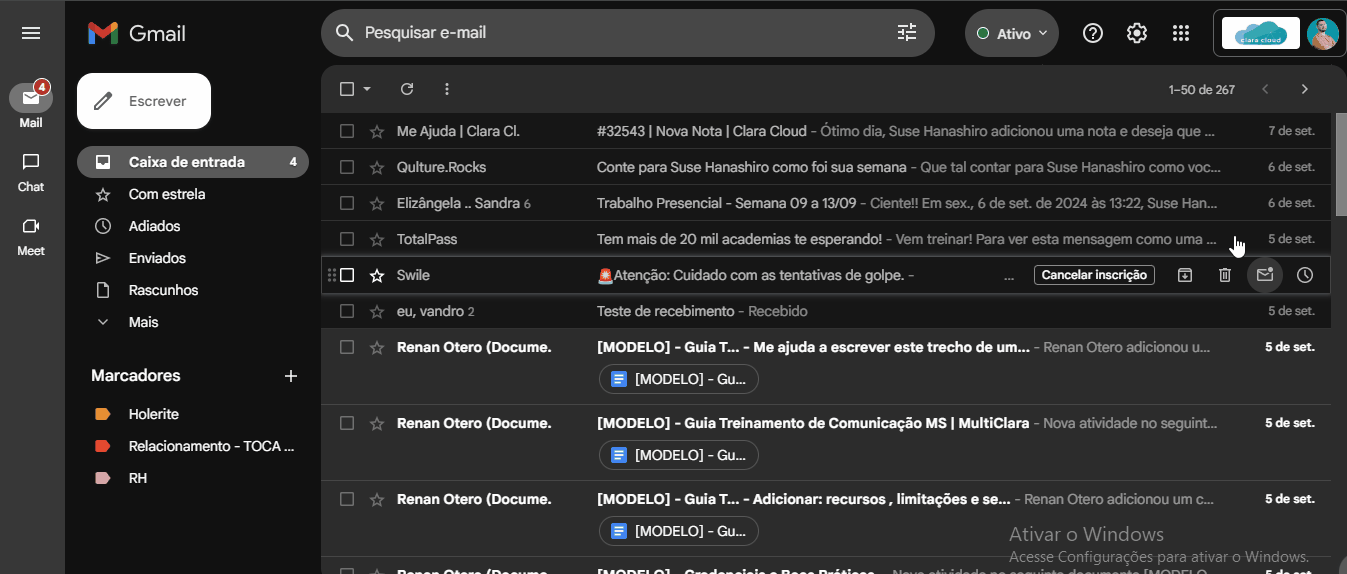This screenshot has width=1347, height=574.
Task: Open the Google apps grid
Action: coord(1181,33)
